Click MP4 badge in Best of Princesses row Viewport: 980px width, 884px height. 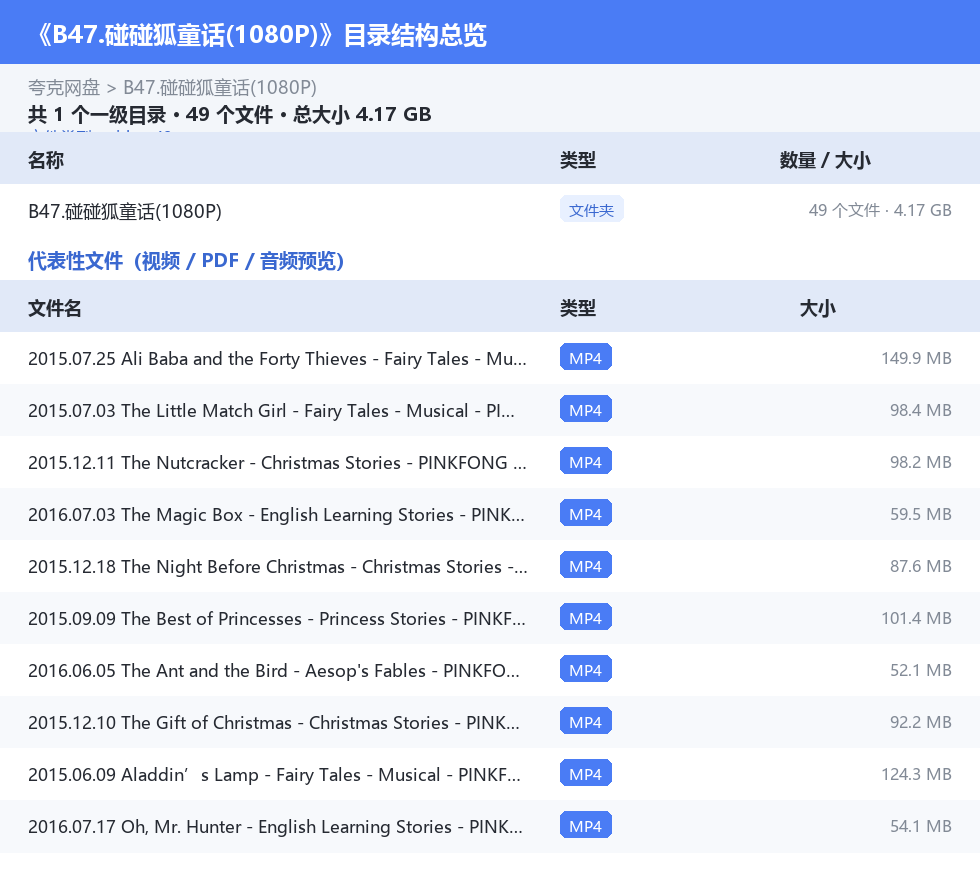click(x=586, y=617)
